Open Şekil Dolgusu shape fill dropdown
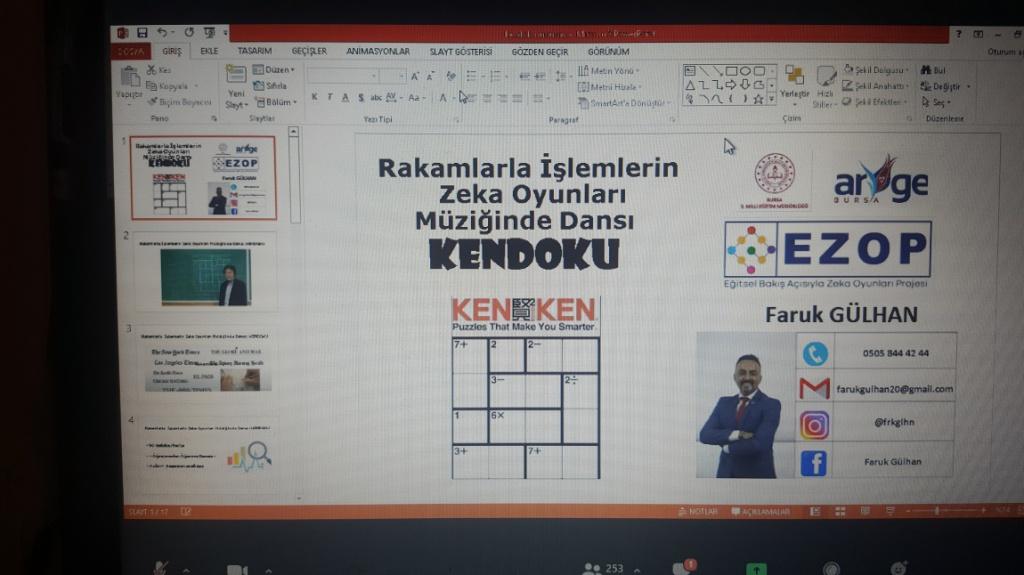The height and width of the screenshot is (575, 1024). [877, 70]
